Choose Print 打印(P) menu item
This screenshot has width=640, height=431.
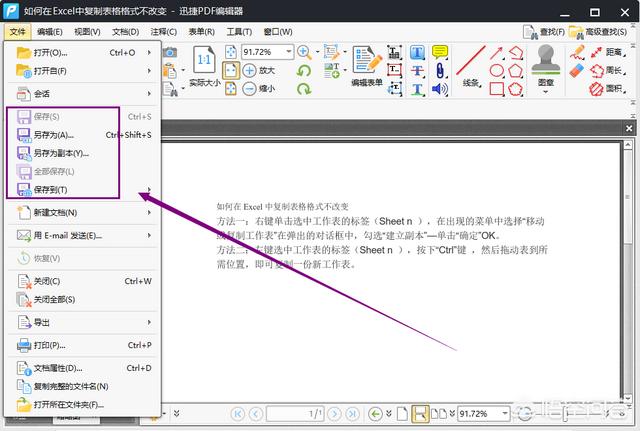pyautogui.click(x=83, y=345)
